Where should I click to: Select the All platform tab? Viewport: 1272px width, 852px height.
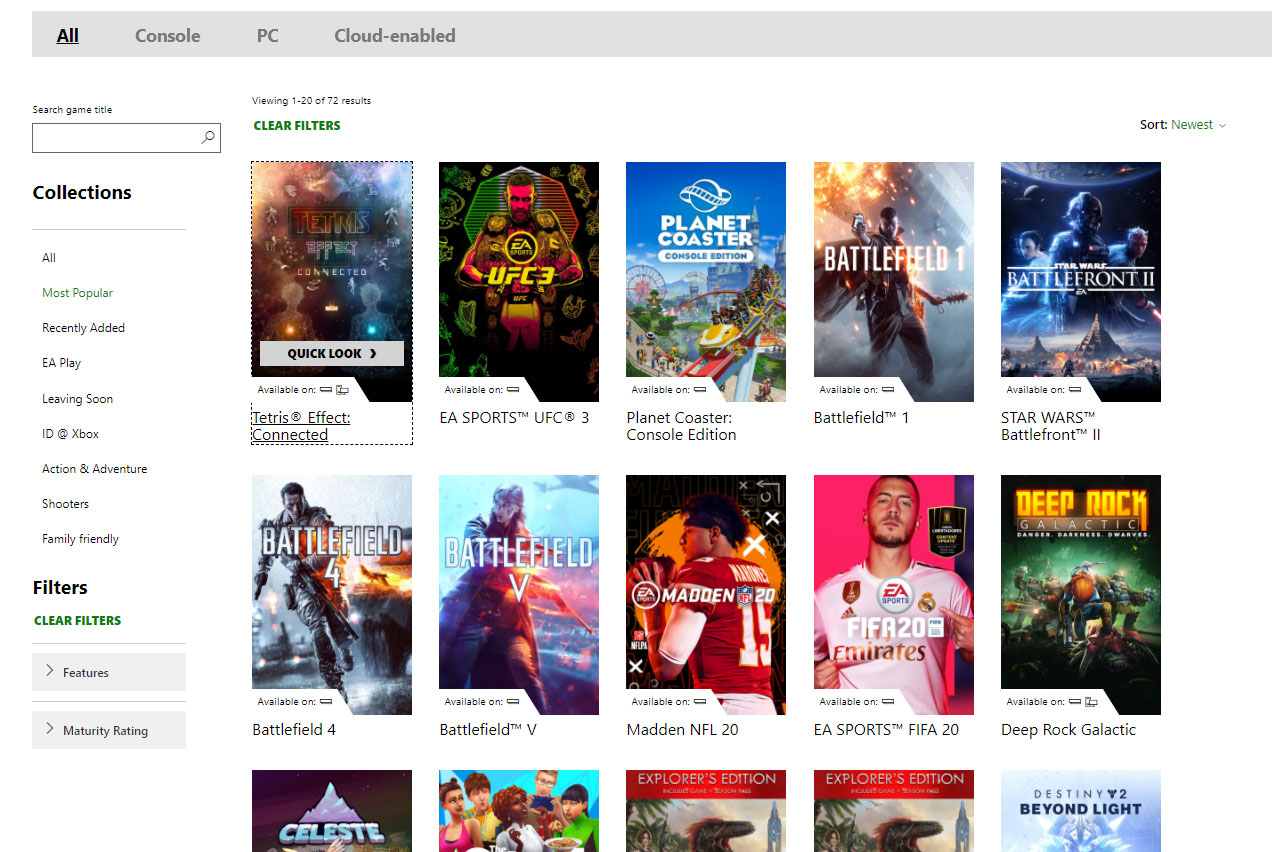[68, 36]
